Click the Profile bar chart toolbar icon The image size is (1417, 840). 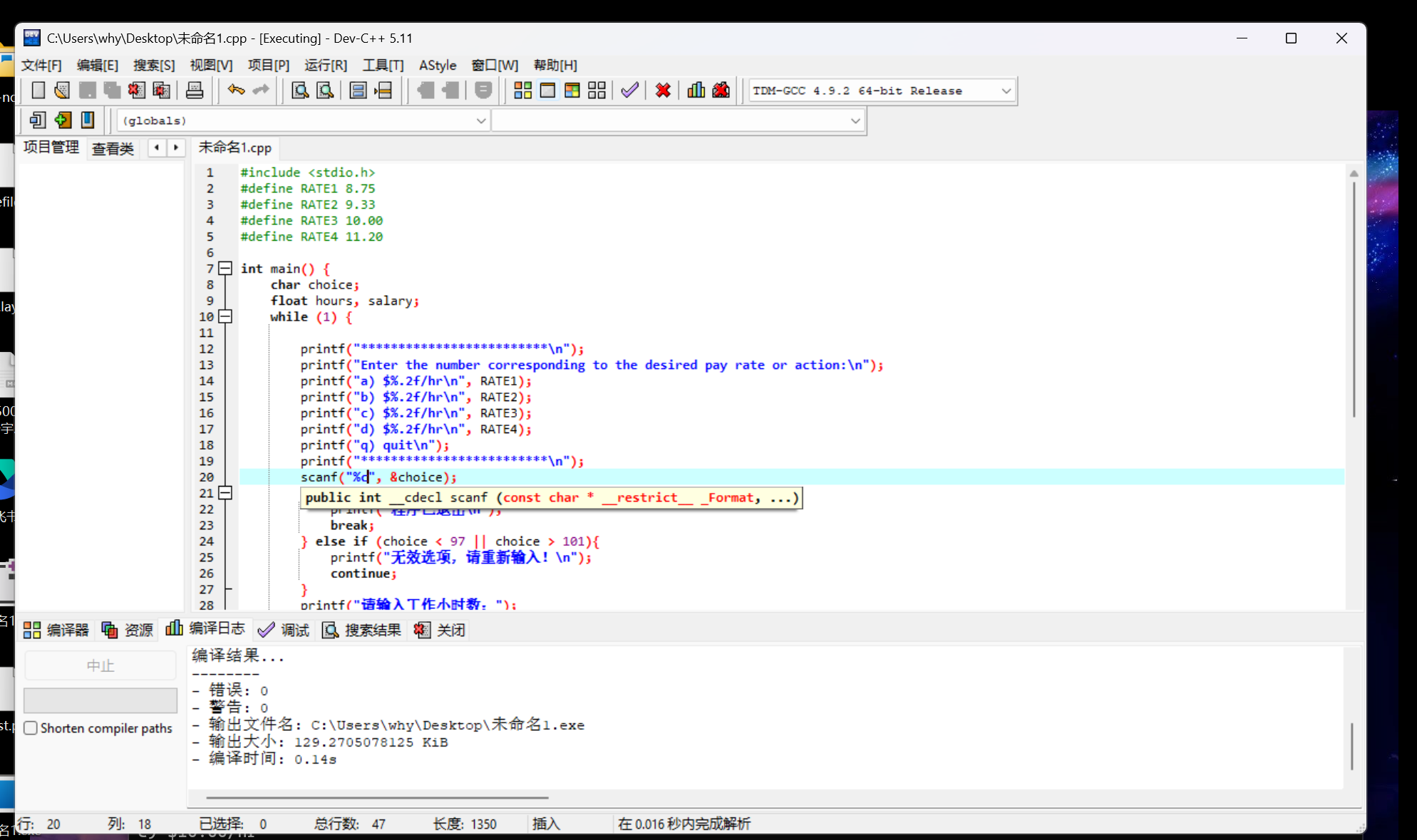(x=696, y=90)
